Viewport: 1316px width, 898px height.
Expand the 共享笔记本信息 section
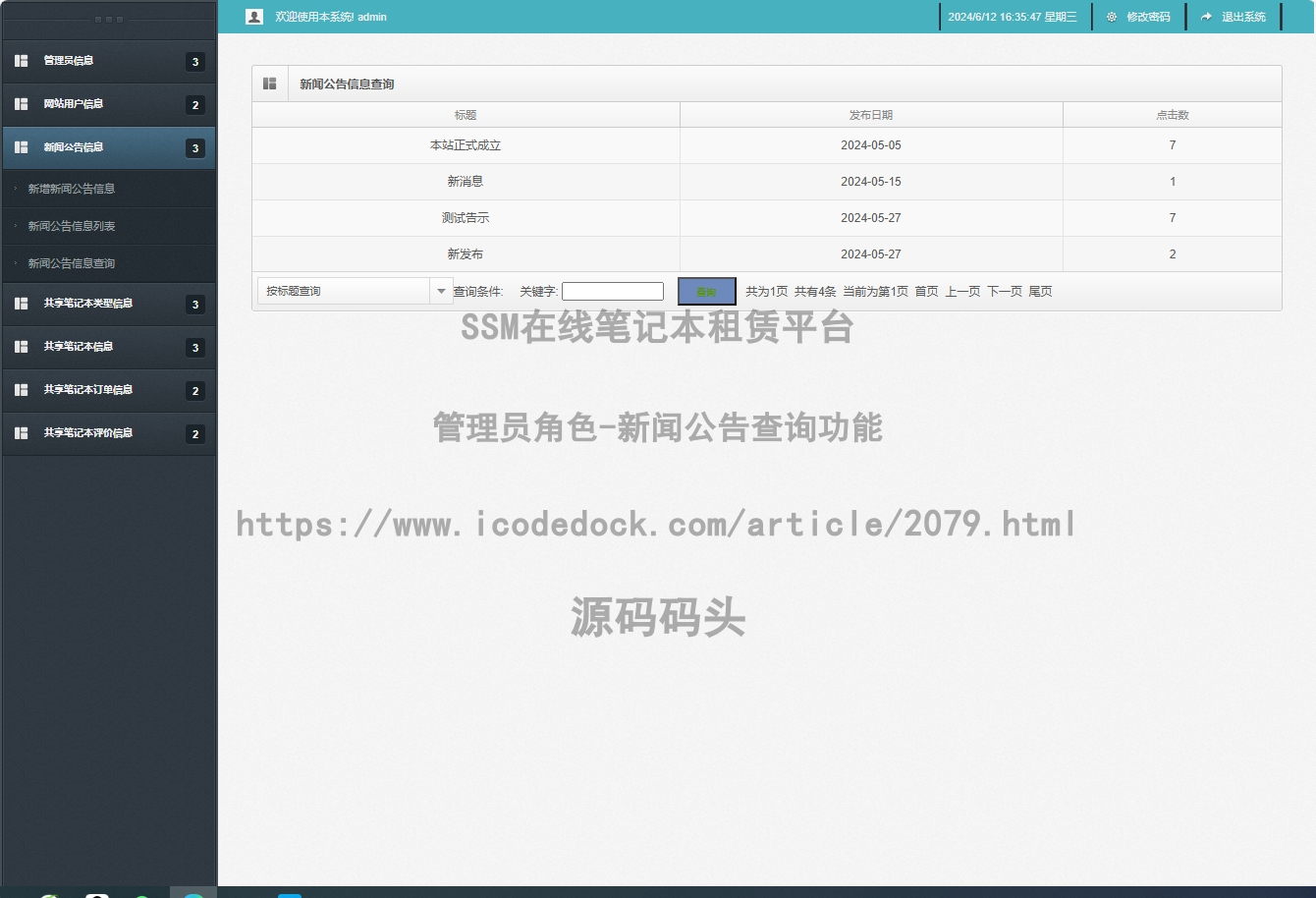point(109,347)
